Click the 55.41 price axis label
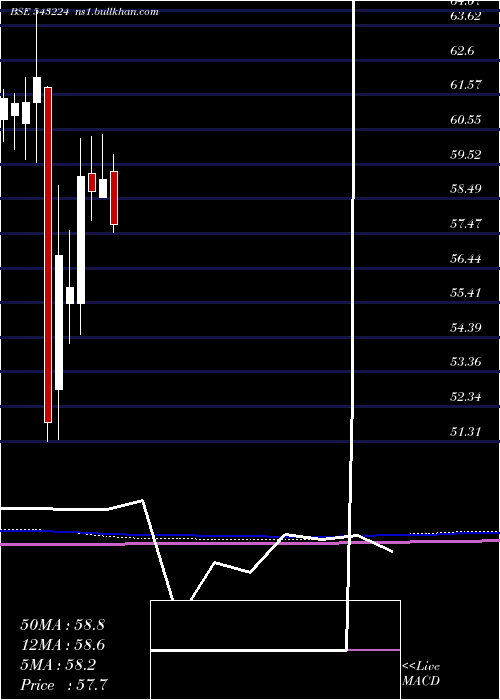The image size is (500, 700). [x=466, y=293]
